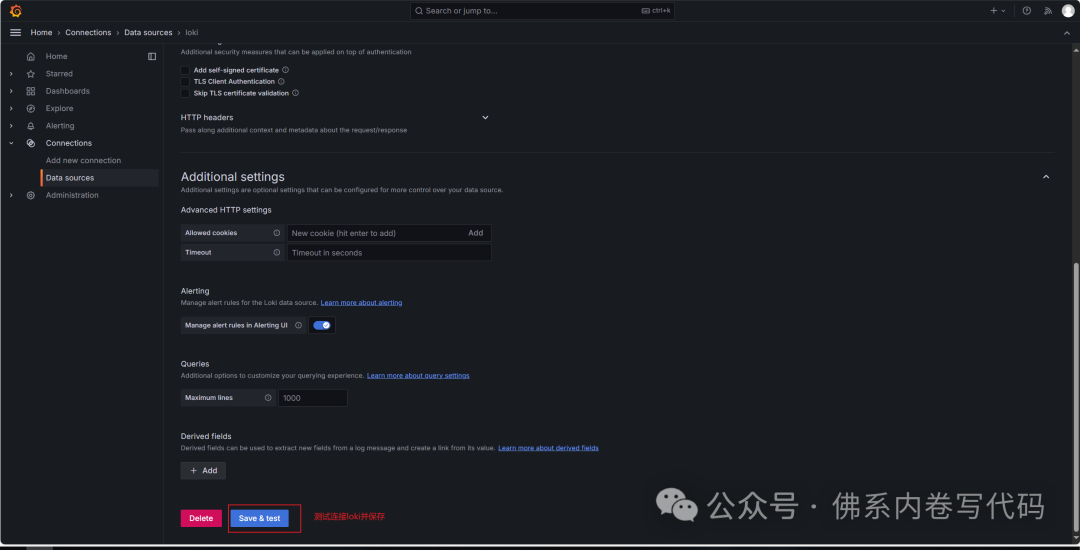The image size is (1080, 550).
Task: Expand the HTTP headers section
Action: click(x=485, y=118)
